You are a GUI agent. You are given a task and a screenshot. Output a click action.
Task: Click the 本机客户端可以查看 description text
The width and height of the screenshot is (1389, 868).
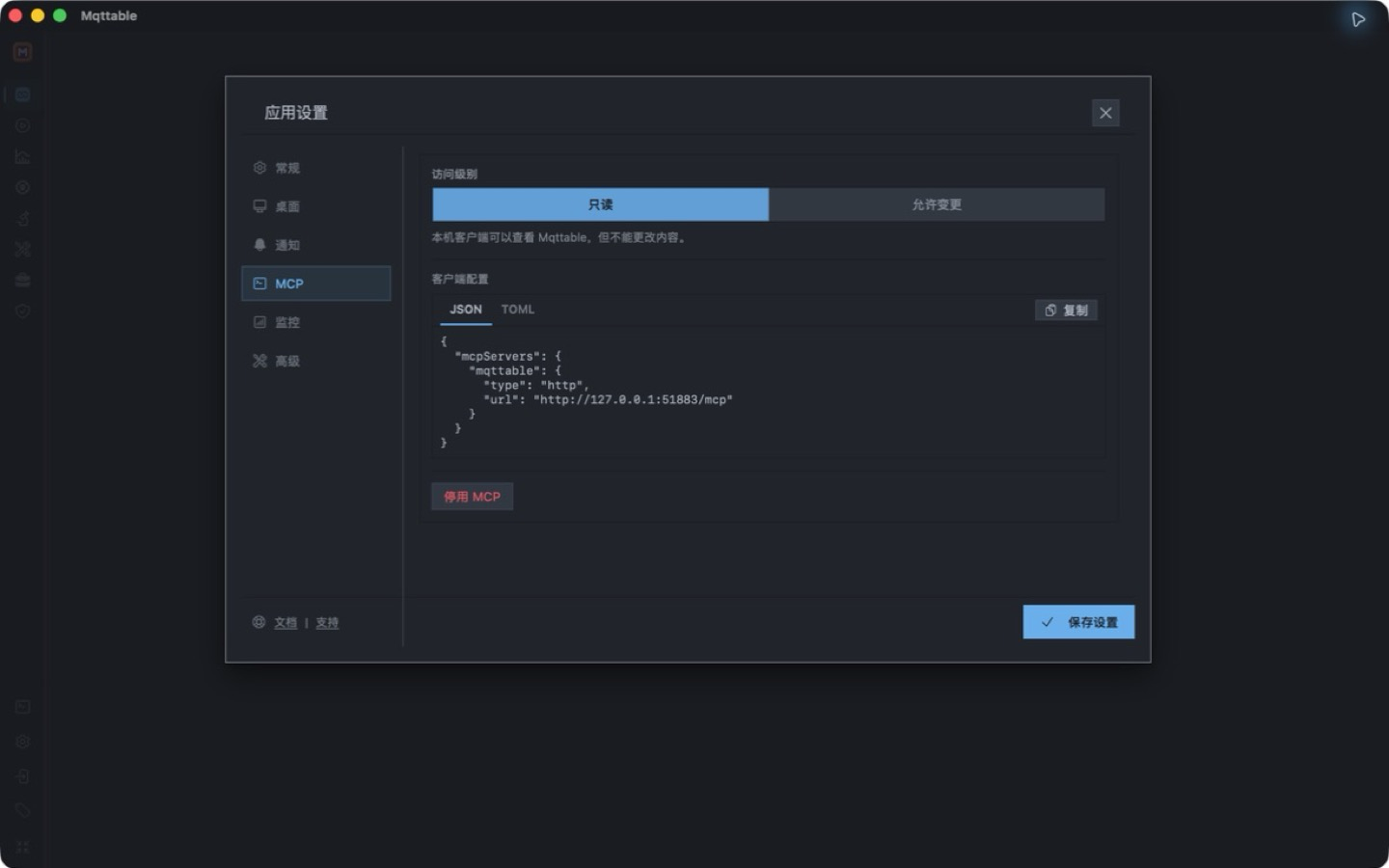click(559, 237)
